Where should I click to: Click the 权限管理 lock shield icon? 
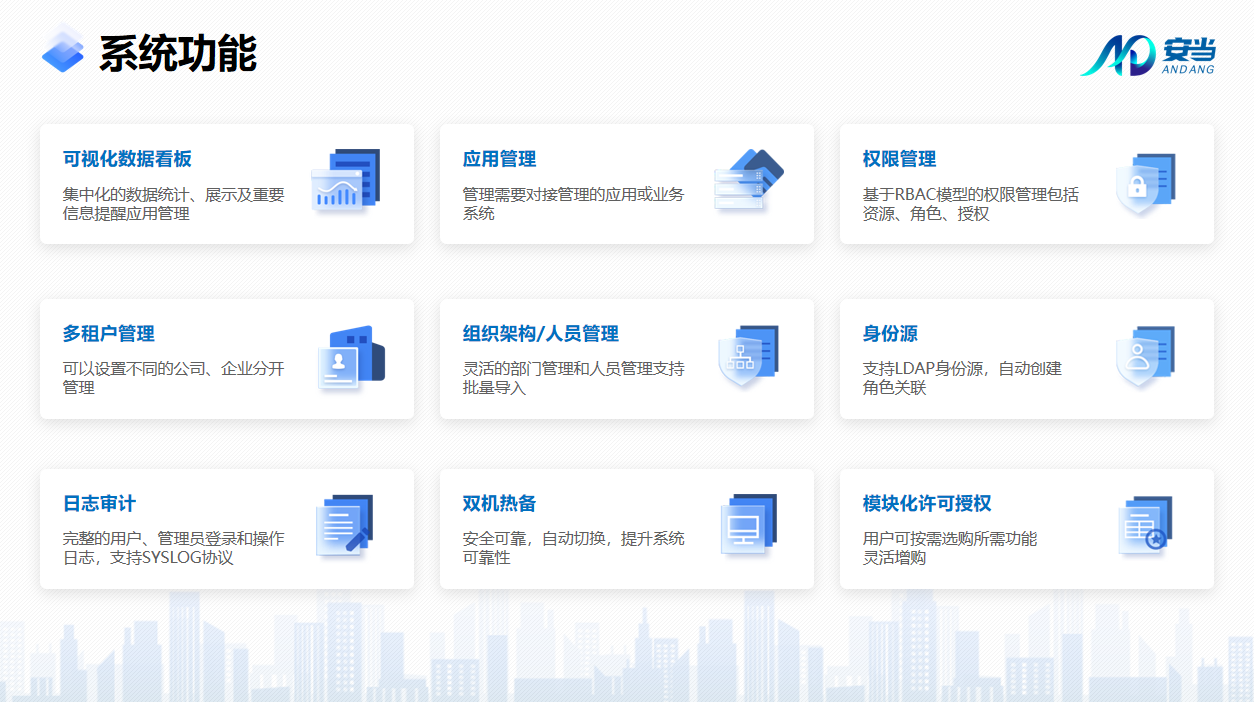pyautogui.click(x=1144, y=183)
